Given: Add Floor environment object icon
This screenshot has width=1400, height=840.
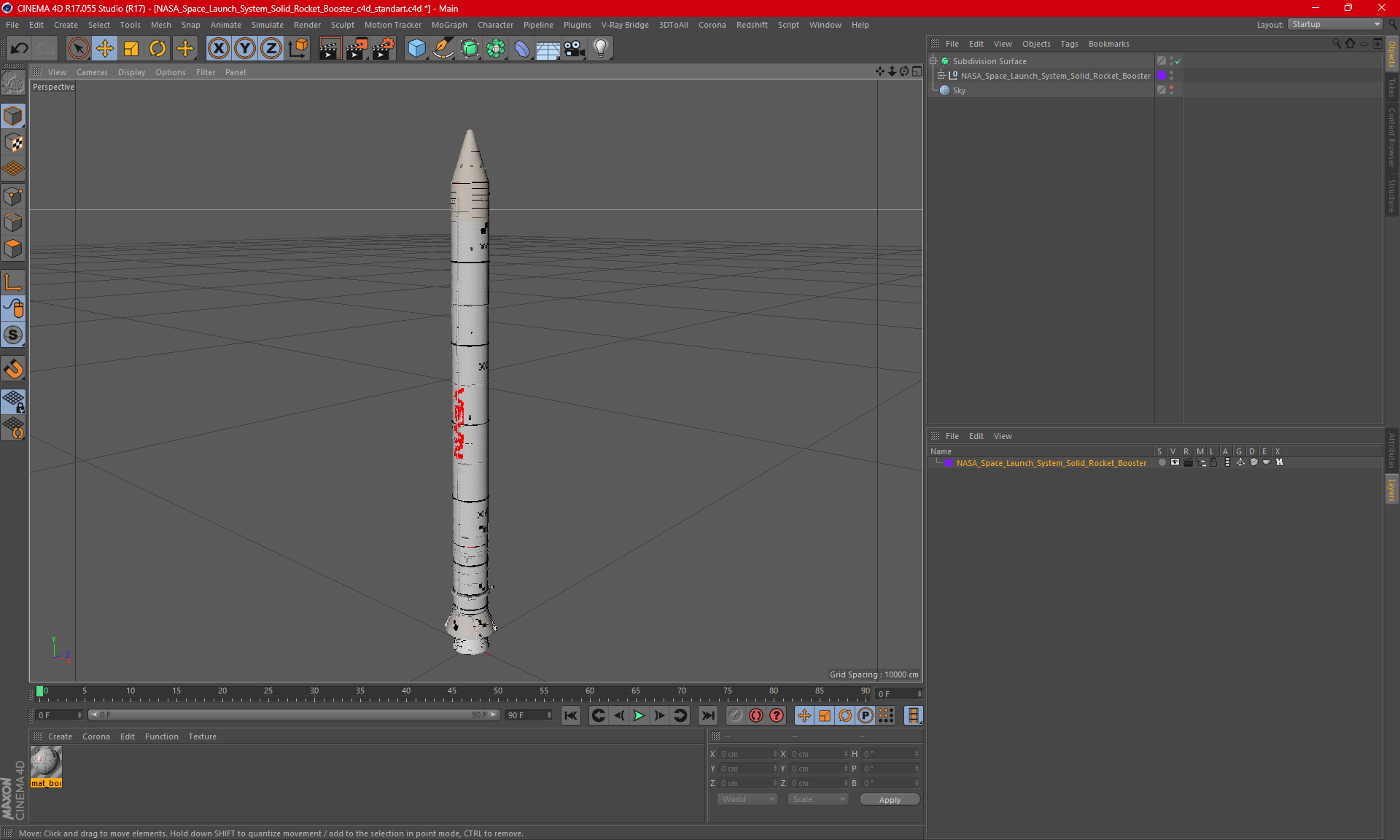Looking at the screenshot, I should (548, 48).
